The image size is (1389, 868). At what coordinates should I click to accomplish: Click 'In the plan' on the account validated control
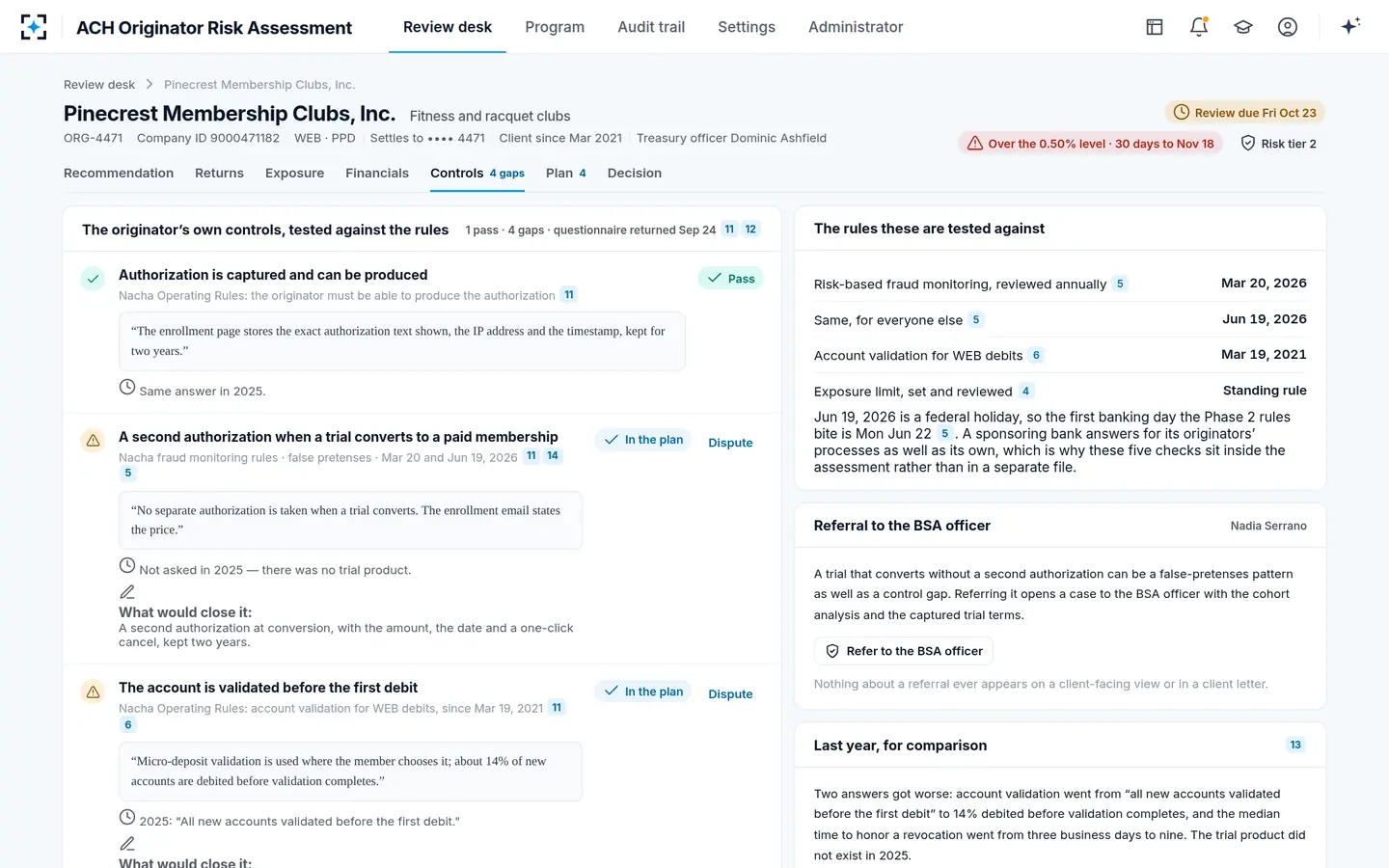643,692
